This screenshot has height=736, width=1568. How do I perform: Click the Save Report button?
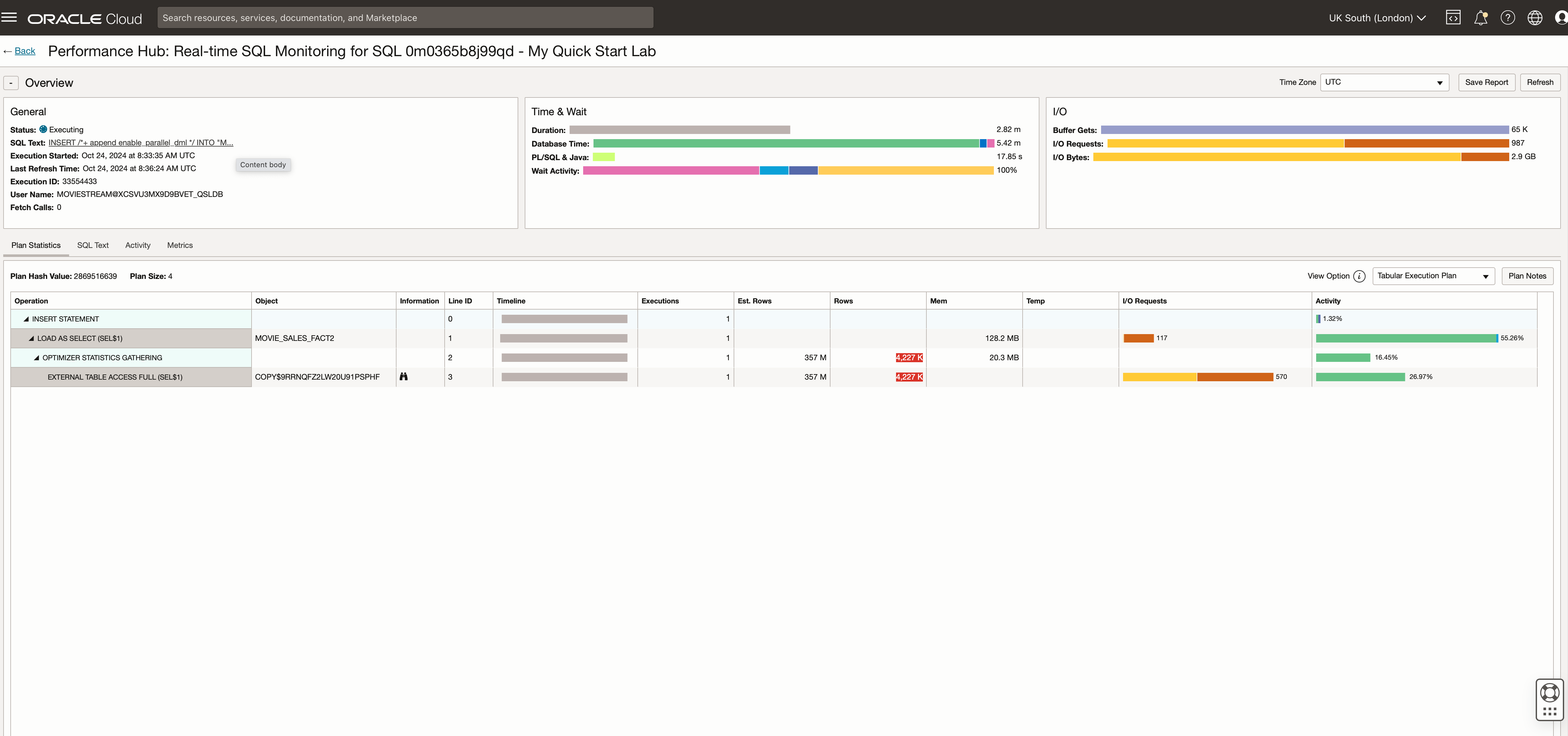(1486, 82)
